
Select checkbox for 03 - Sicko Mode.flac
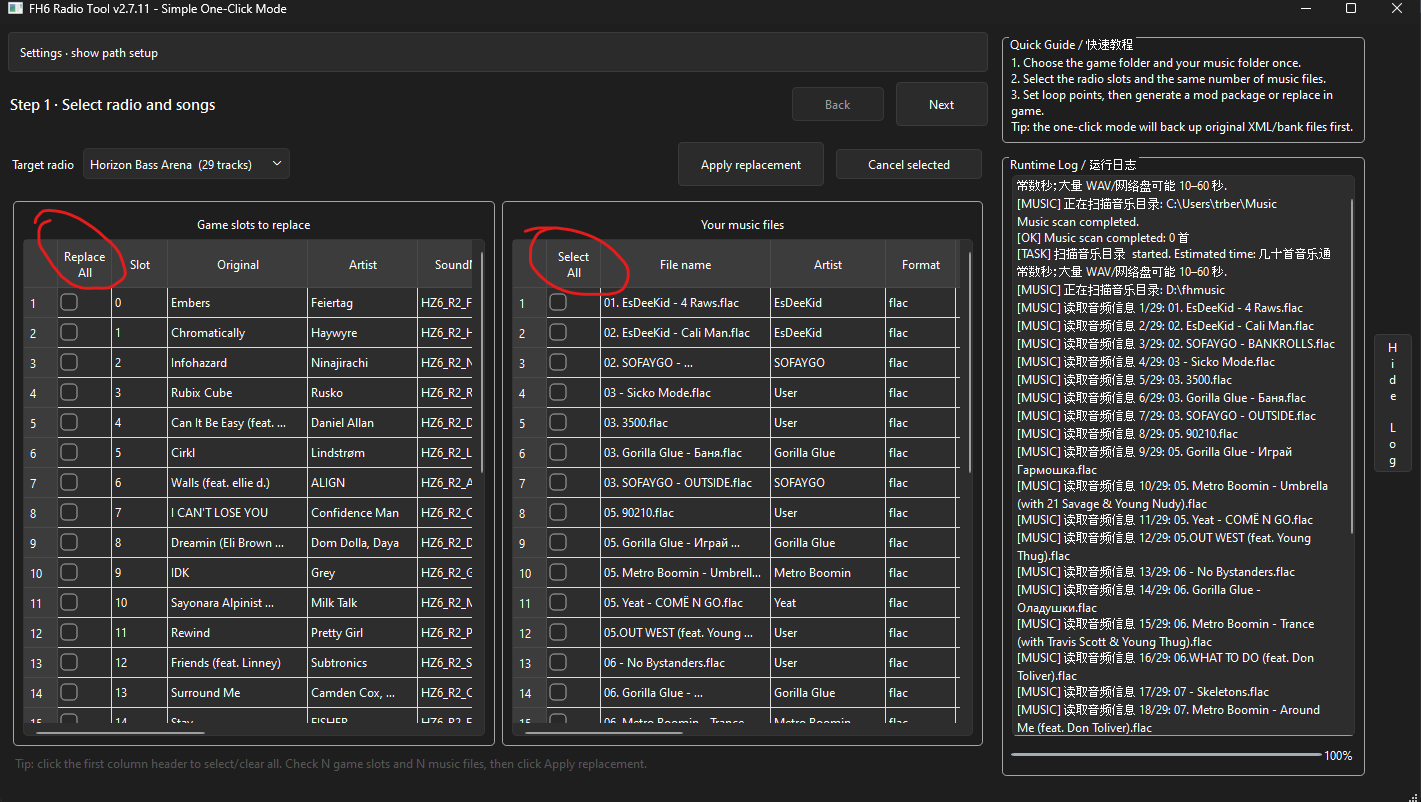[558, 392]
